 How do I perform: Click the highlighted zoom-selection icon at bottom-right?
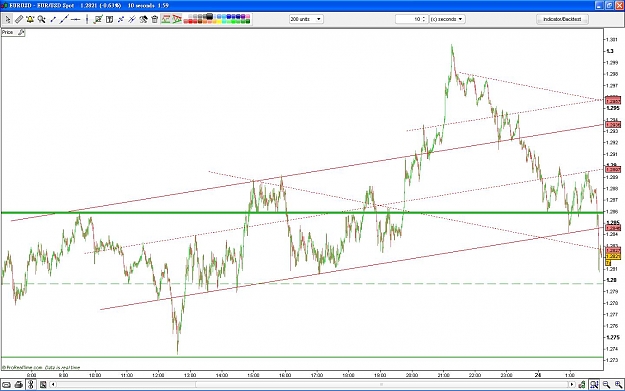pos(594,385)
